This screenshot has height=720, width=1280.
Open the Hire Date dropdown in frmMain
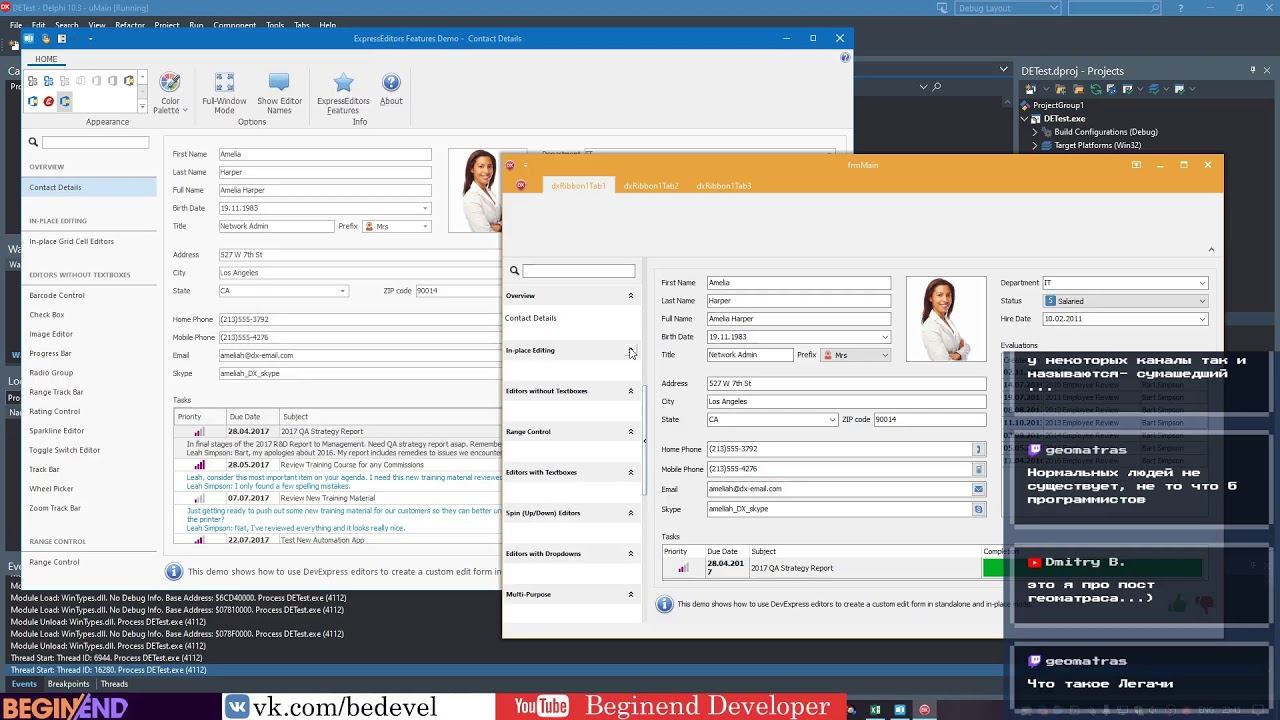tap(1202, 319)
